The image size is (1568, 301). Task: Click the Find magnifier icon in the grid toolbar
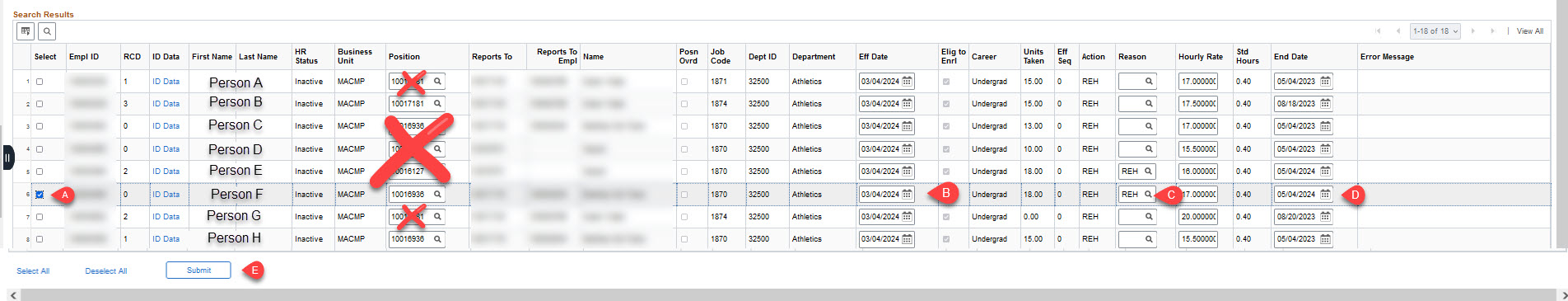pyautogui.click(x=47, y=31)
